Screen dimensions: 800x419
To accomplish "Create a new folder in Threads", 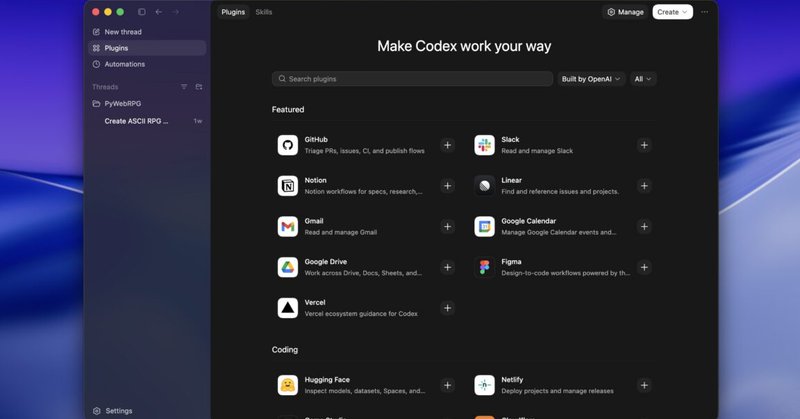I will (199, 87).
